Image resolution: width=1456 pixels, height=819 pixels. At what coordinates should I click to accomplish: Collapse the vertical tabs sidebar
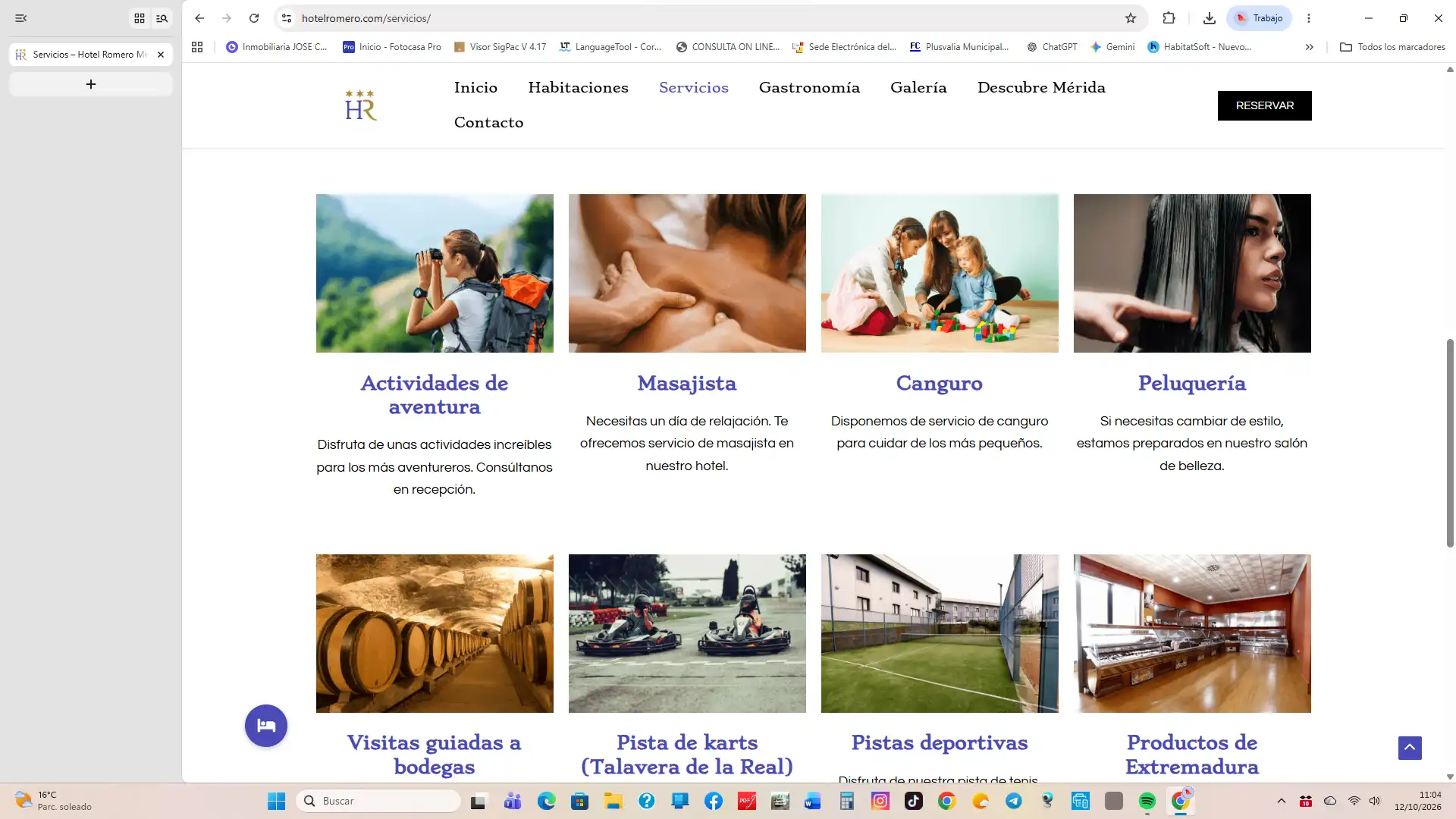21,18
